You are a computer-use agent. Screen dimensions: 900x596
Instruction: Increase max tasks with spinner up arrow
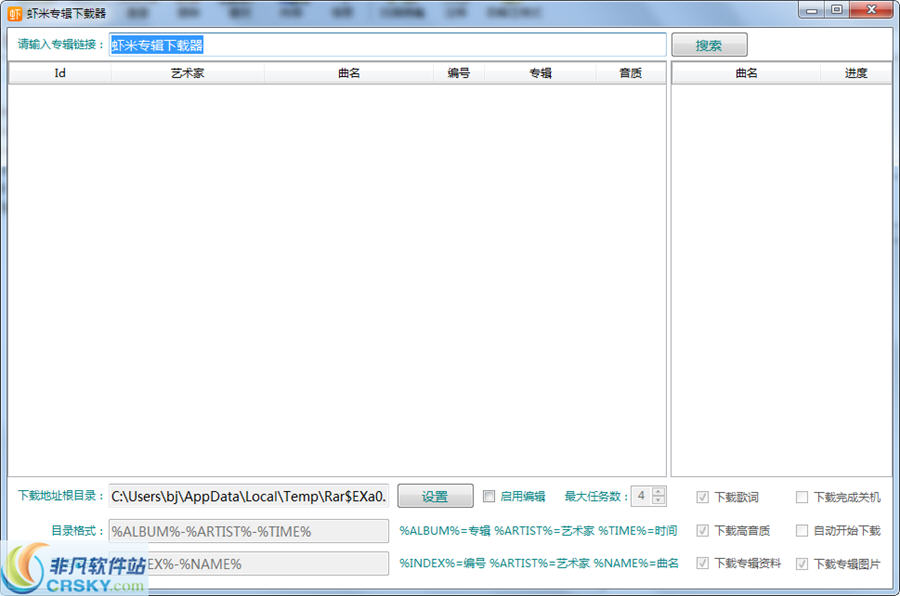click(659, 491)
